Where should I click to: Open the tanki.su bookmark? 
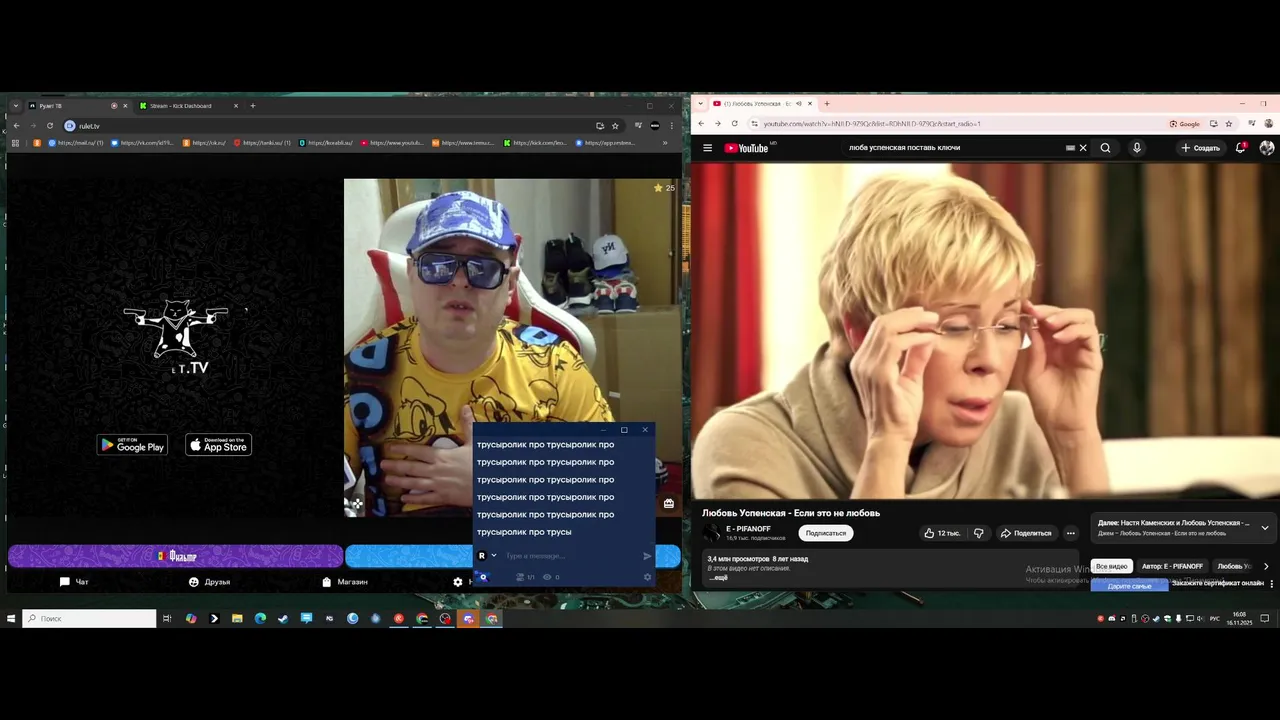(262, 143)
